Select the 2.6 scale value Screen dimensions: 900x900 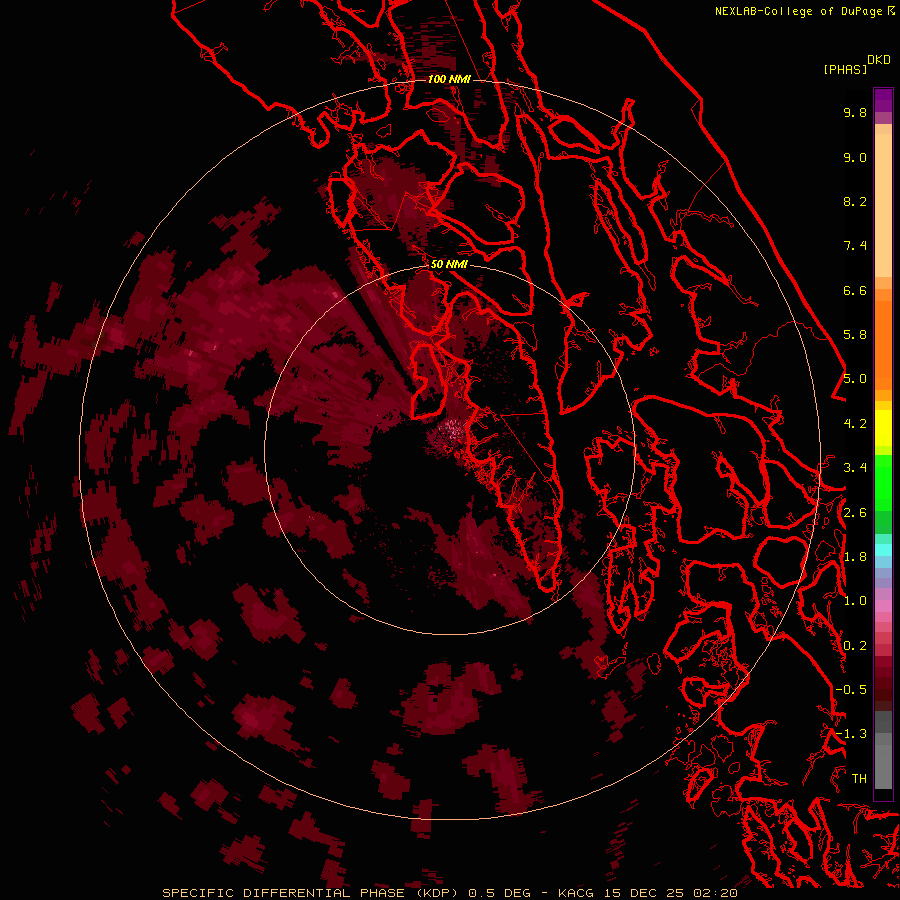(x=855, y=512)
